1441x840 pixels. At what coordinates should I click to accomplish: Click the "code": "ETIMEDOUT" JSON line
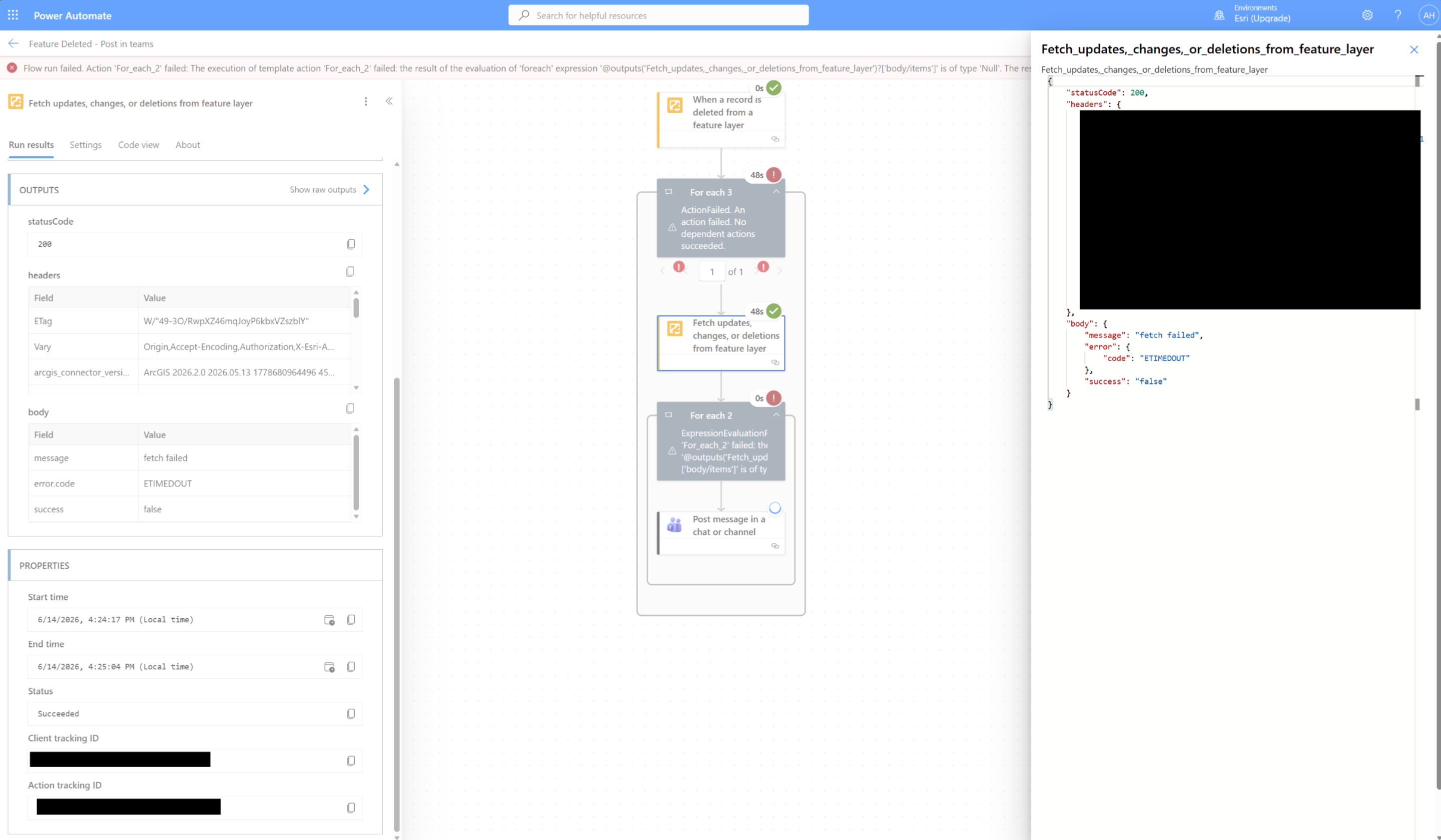coord(1146,358)
